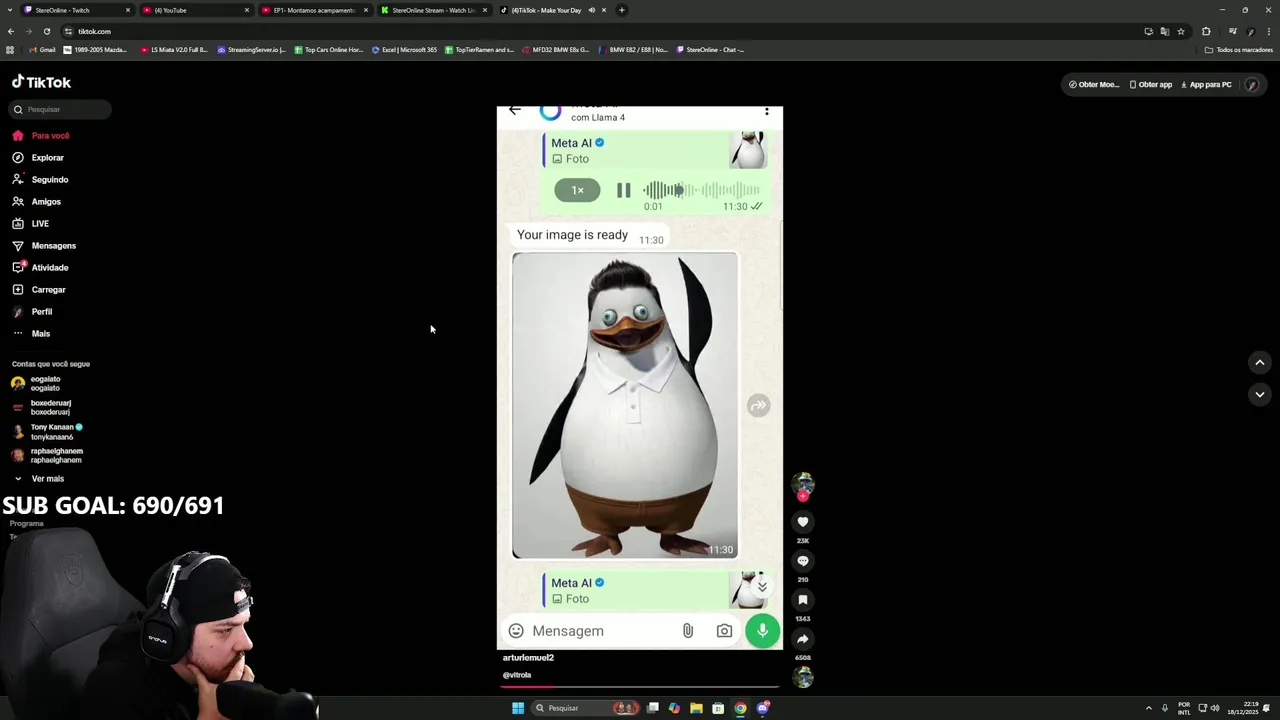Open eogaiato followed account
The width and height of the screenshot is (1280, 720).
click(37, 383)
